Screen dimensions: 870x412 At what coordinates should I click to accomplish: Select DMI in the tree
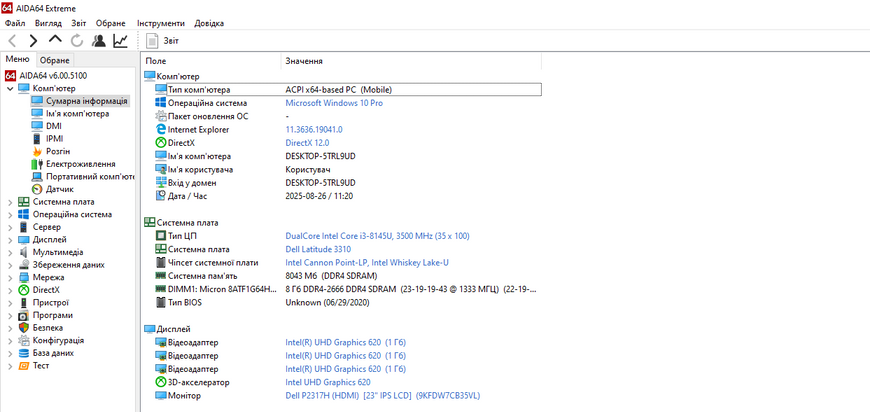coord(53,126)
